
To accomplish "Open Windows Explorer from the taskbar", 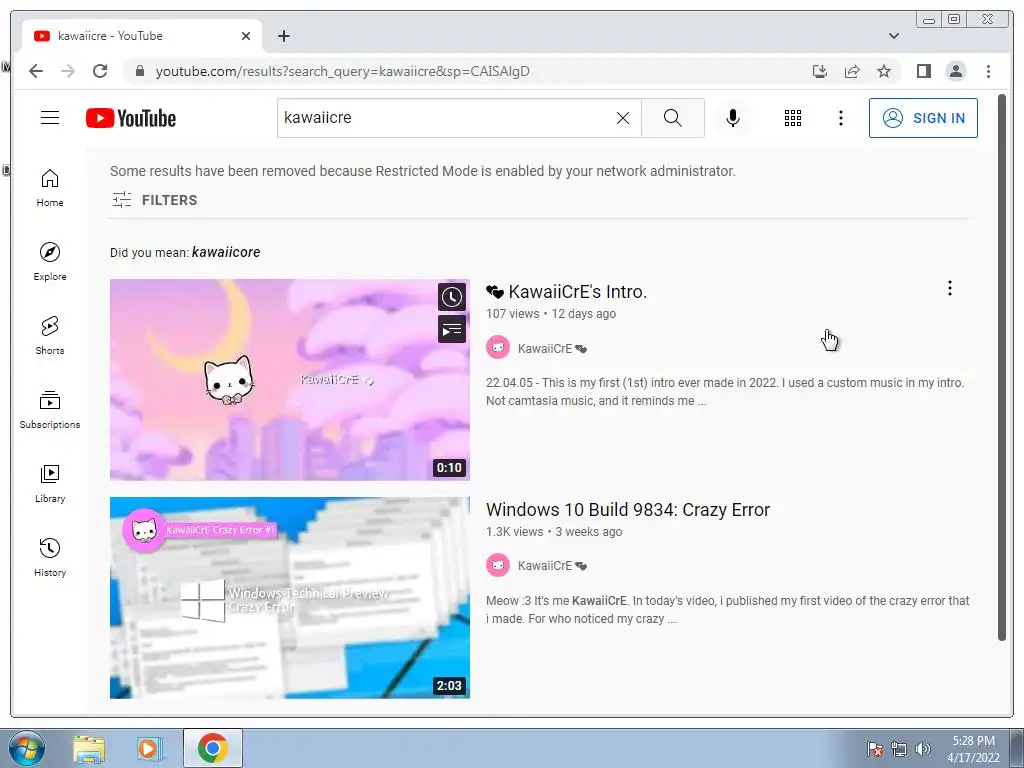I will 89,748.
